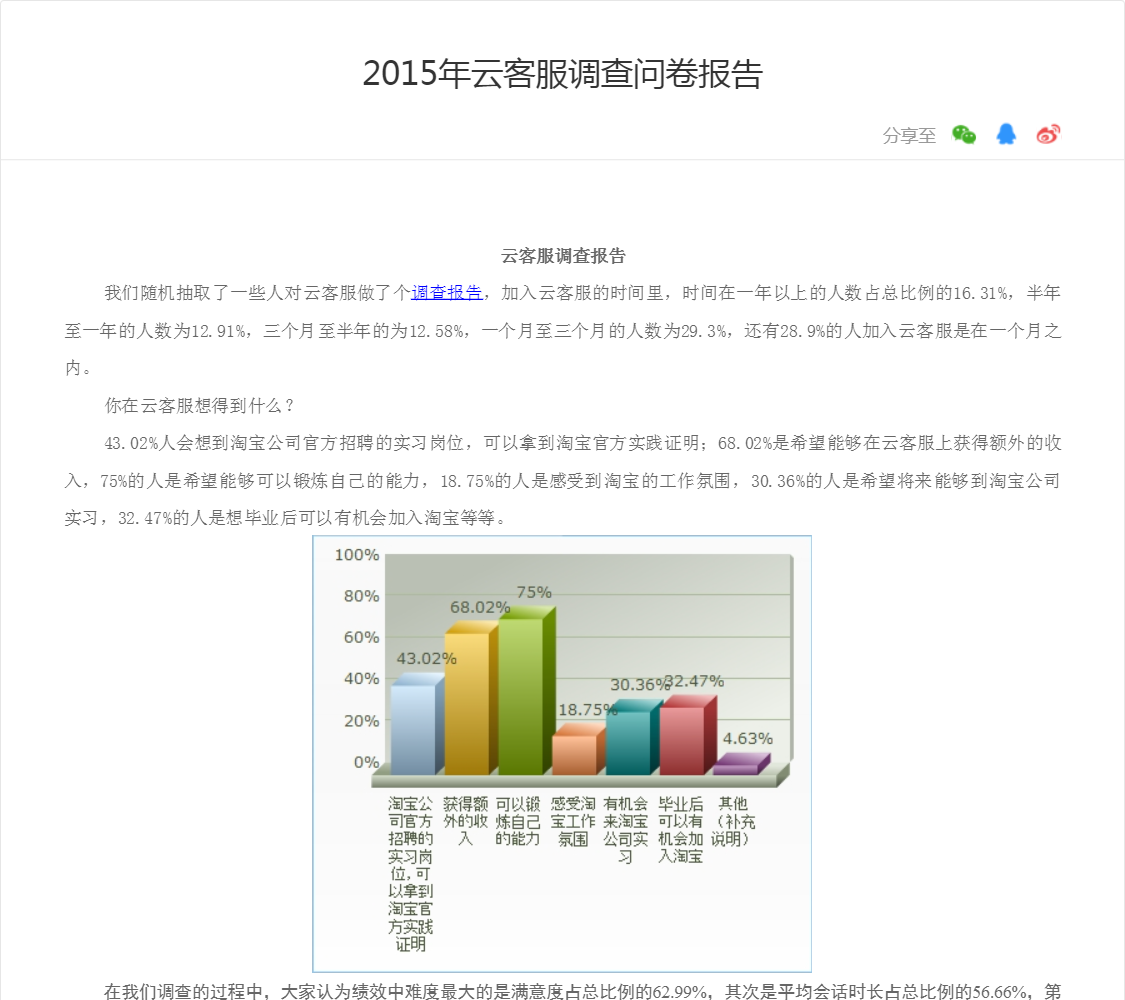Click the question 你在云客服想得到什么？
The width and height of the screenshot is (1125, 1000).
(x=199, y=405)
